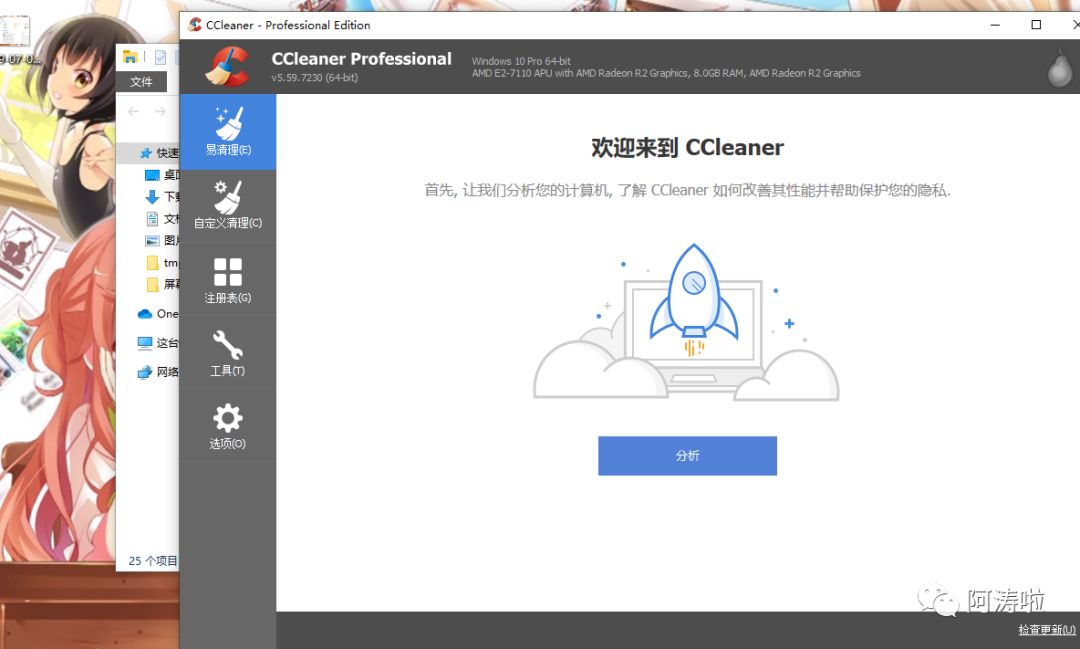Open the Tools (工具) wrench section
The height and width of the screenshot is (649, 1080).
(228, 353)
